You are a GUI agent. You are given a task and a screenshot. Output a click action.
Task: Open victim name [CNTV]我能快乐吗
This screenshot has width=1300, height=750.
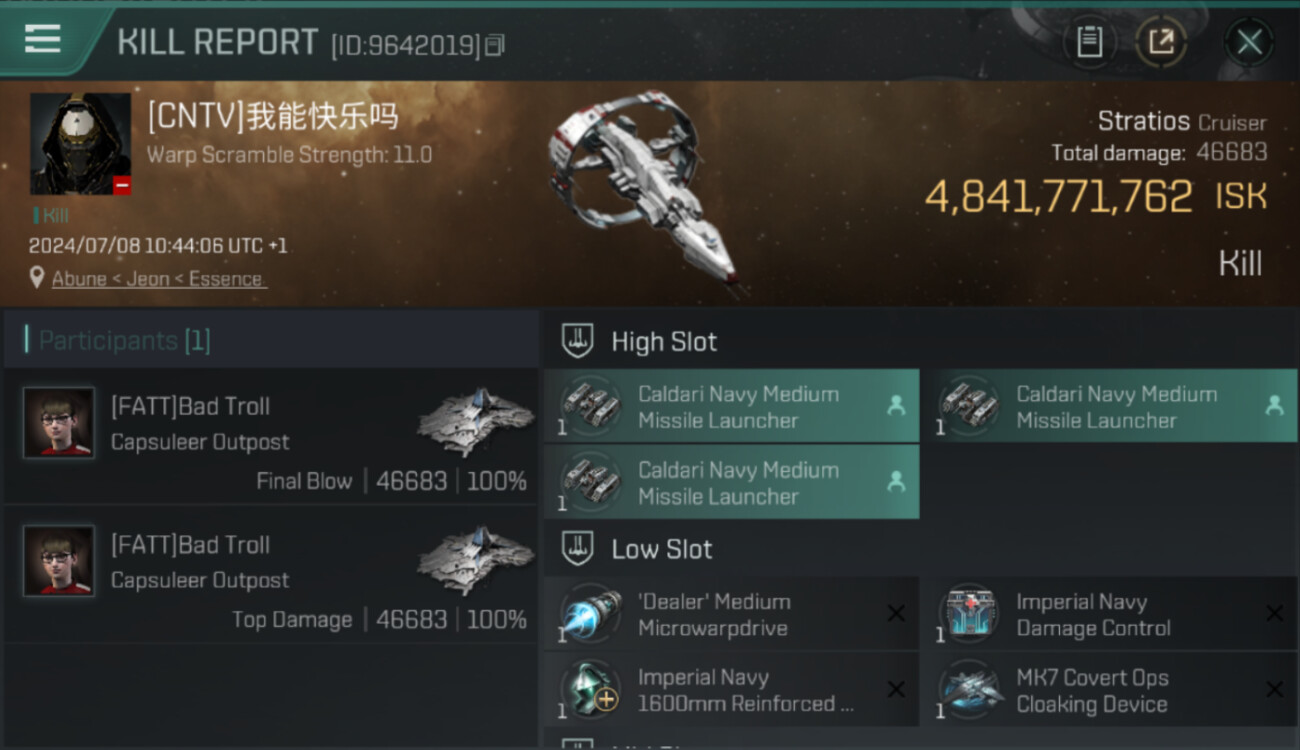pos(272,117)
